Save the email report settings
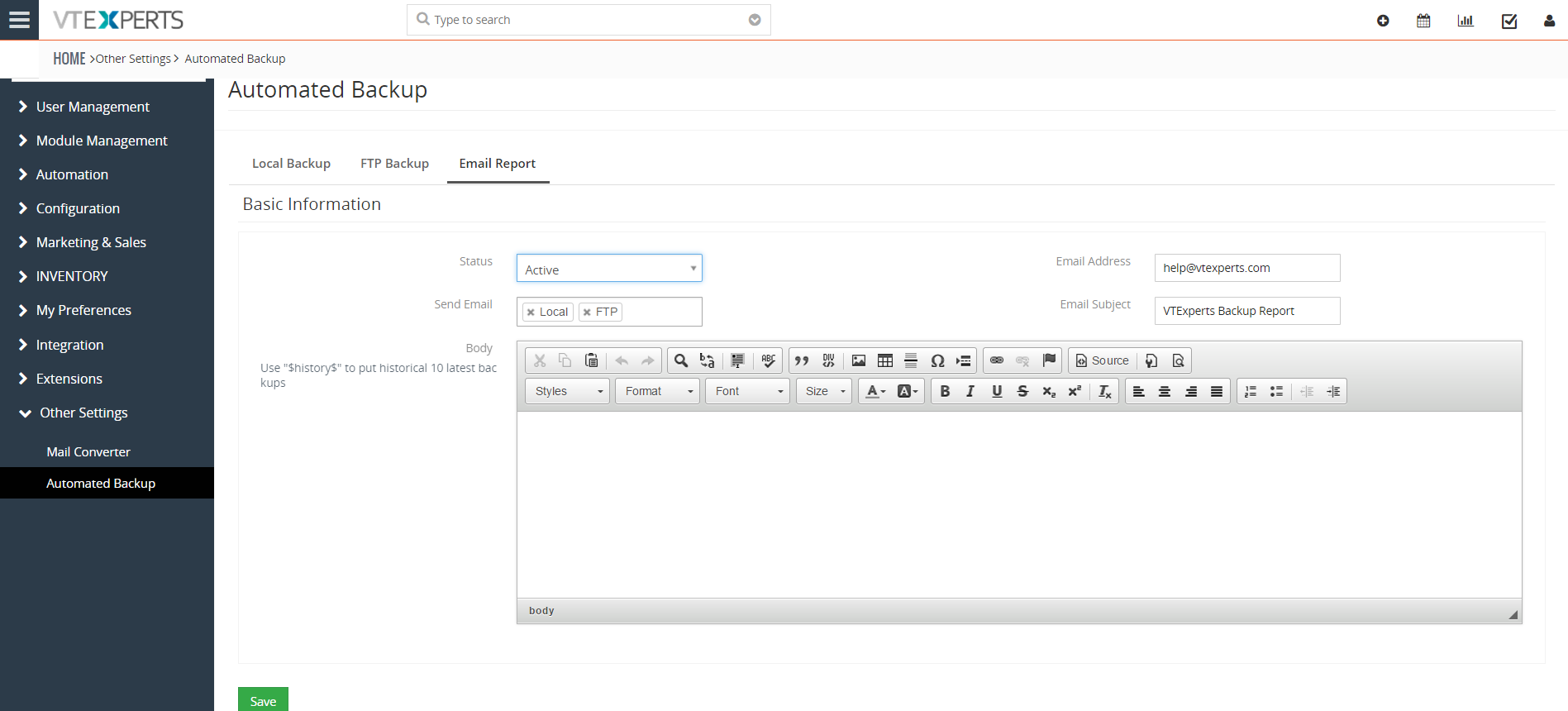This screenshot has width=1568, height=711. coord(263,699)
